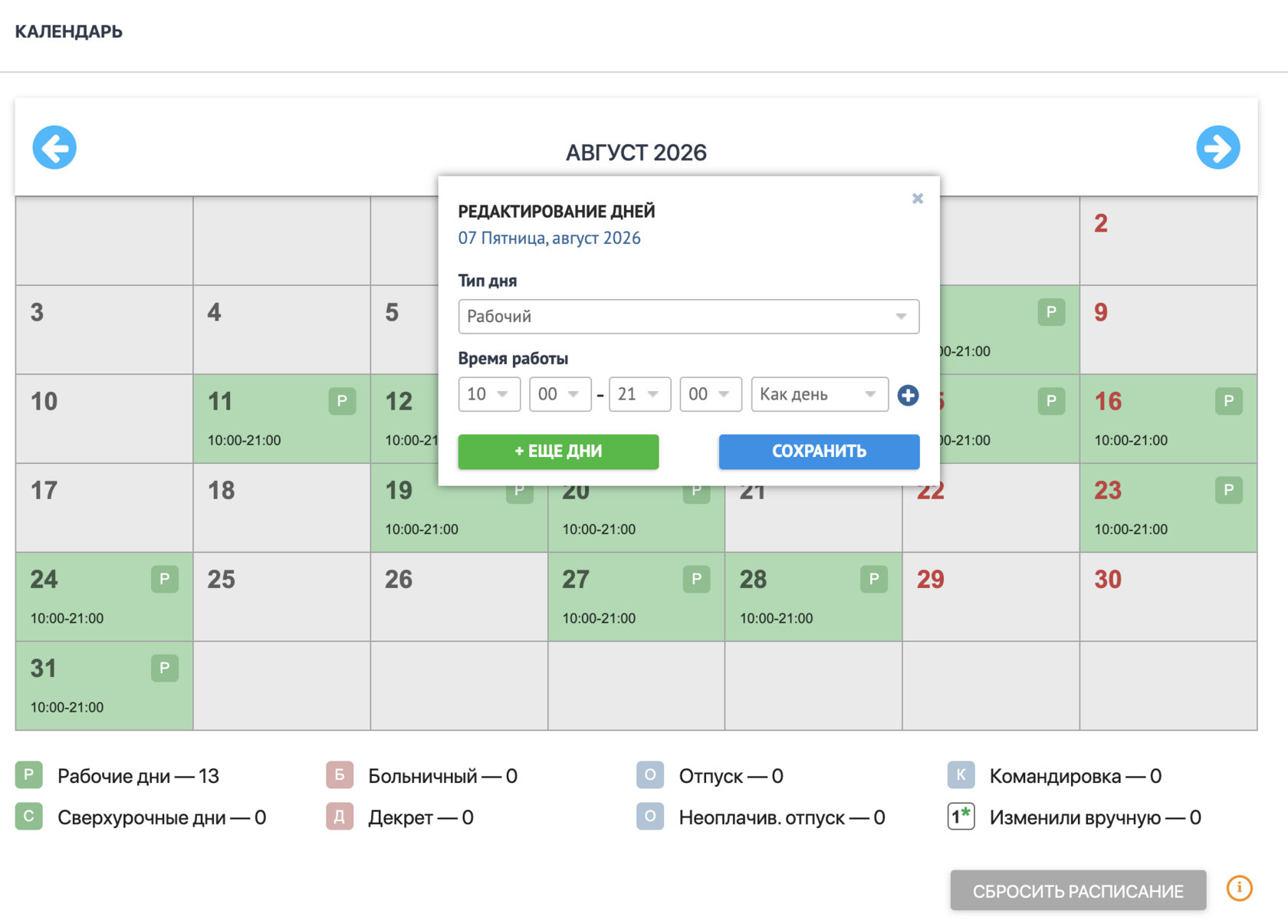Open the start hour dropdown showing 10

click(489, 394)
